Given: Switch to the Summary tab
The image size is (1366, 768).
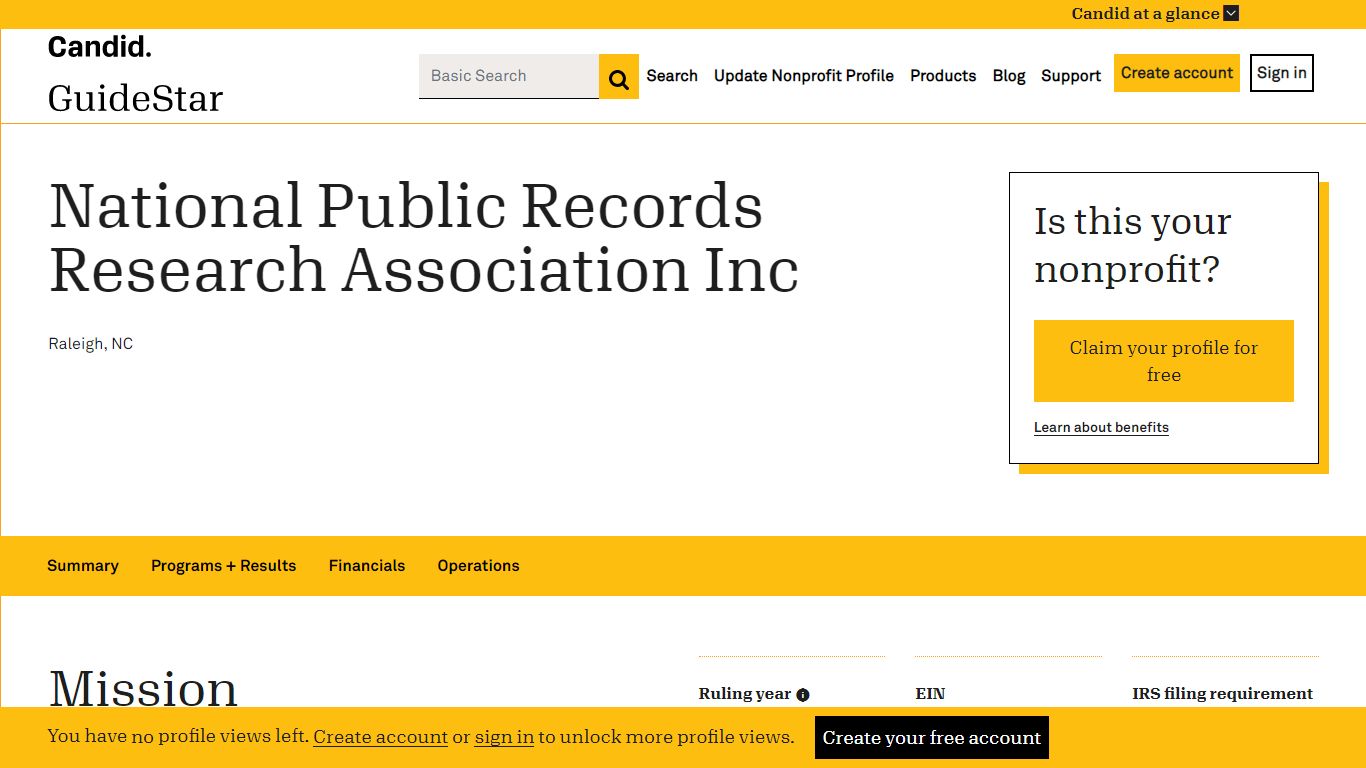Looking at the screenshot, I should (x=83, y=566).
